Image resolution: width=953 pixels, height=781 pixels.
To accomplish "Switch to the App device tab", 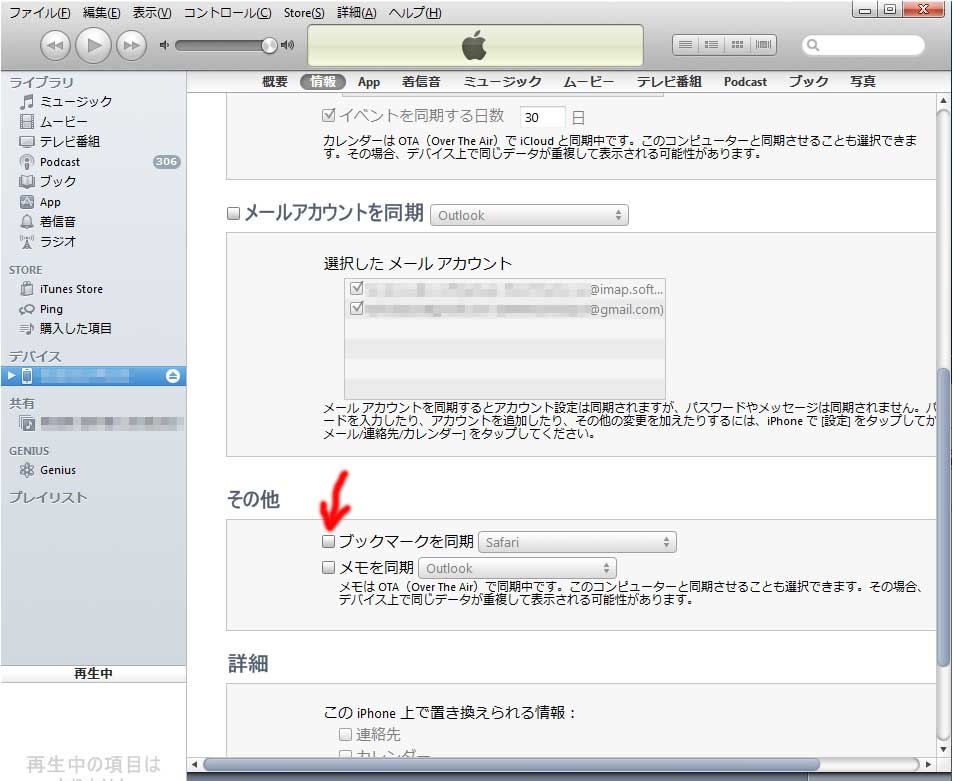I will pos(368,81).
